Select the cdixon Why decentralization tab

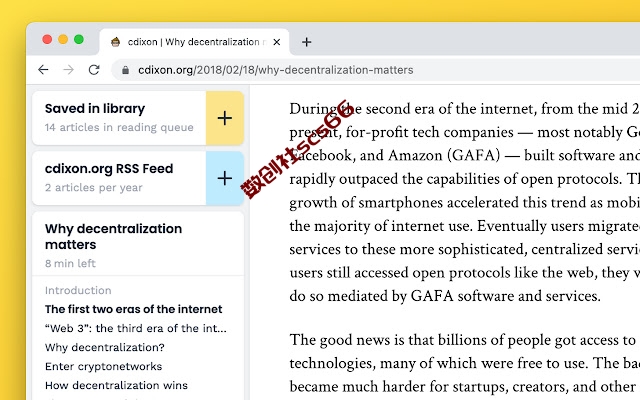pos(194,42)
